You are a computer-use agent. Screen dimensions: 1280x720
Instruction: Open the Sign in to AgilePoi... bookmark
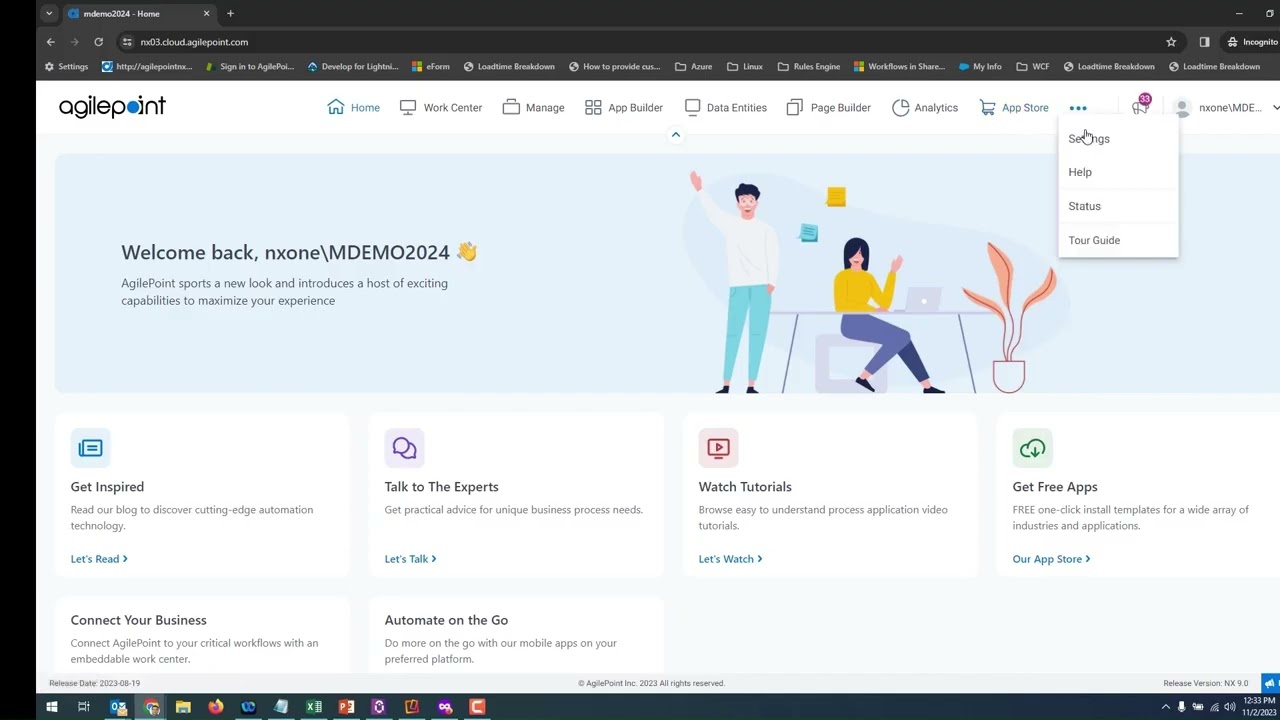pos(250,67)
